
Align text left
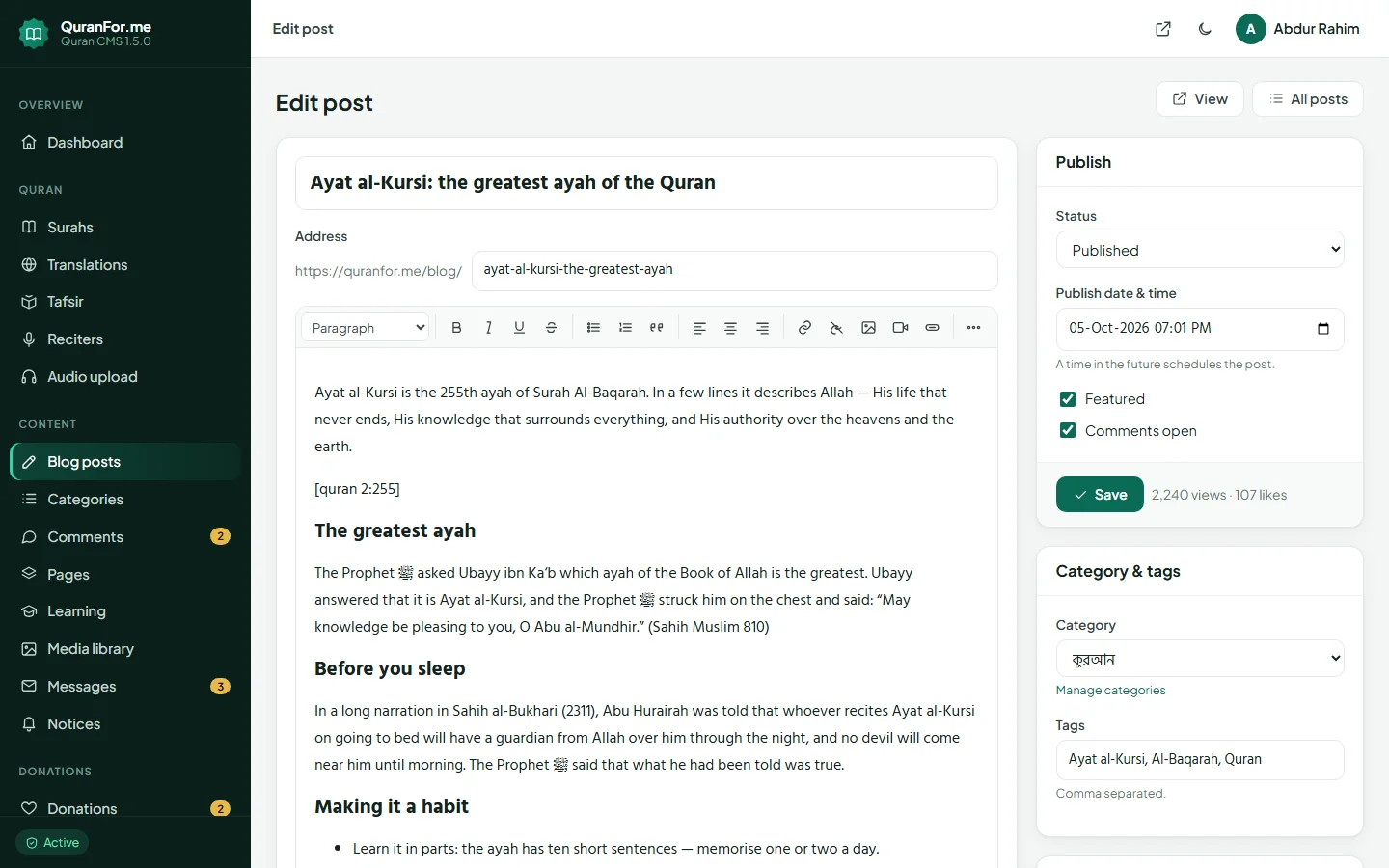click(x=699, y=328)
